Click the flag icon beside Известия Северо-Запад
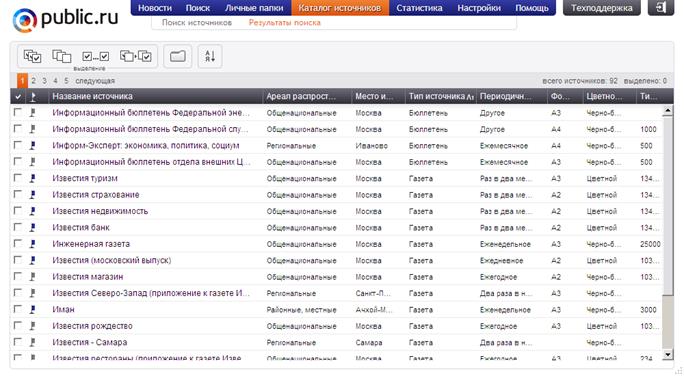Screen dimensions: 684x376 click(33, 293)
